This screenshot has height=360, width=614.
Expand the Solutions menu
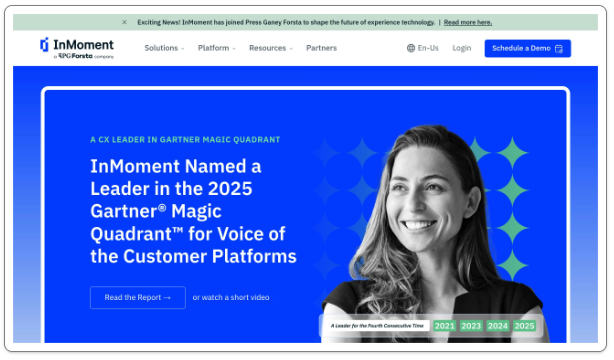[x=164, y=48]
